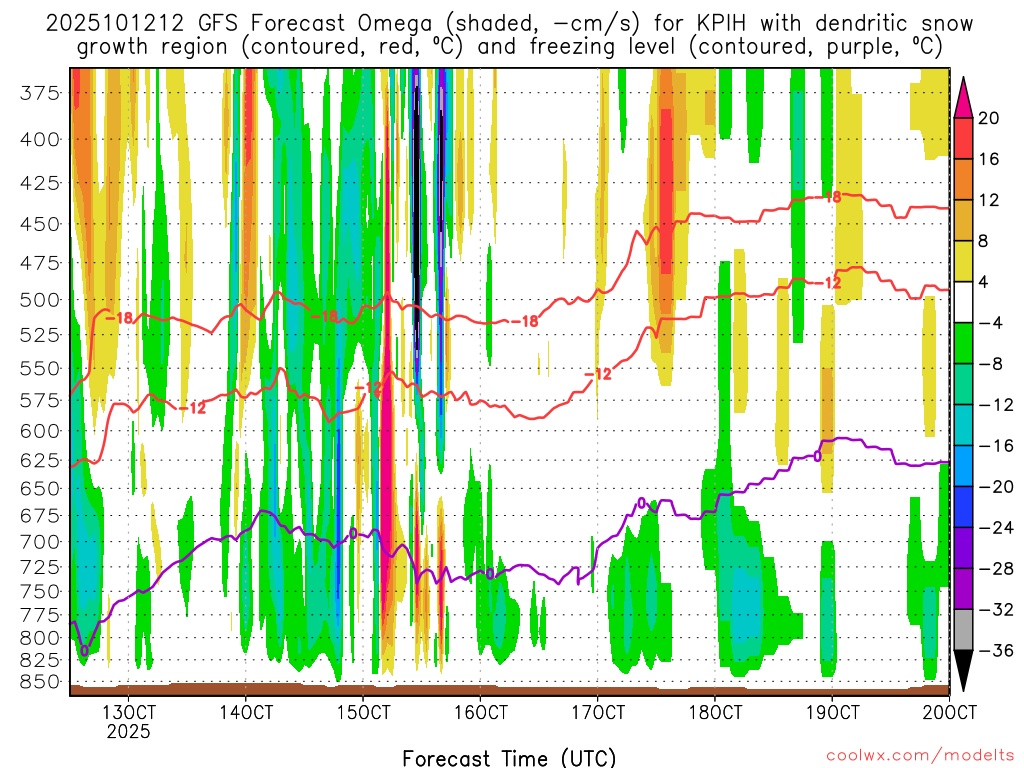Select the 14OCT time axis label

[x=246, y=712]
